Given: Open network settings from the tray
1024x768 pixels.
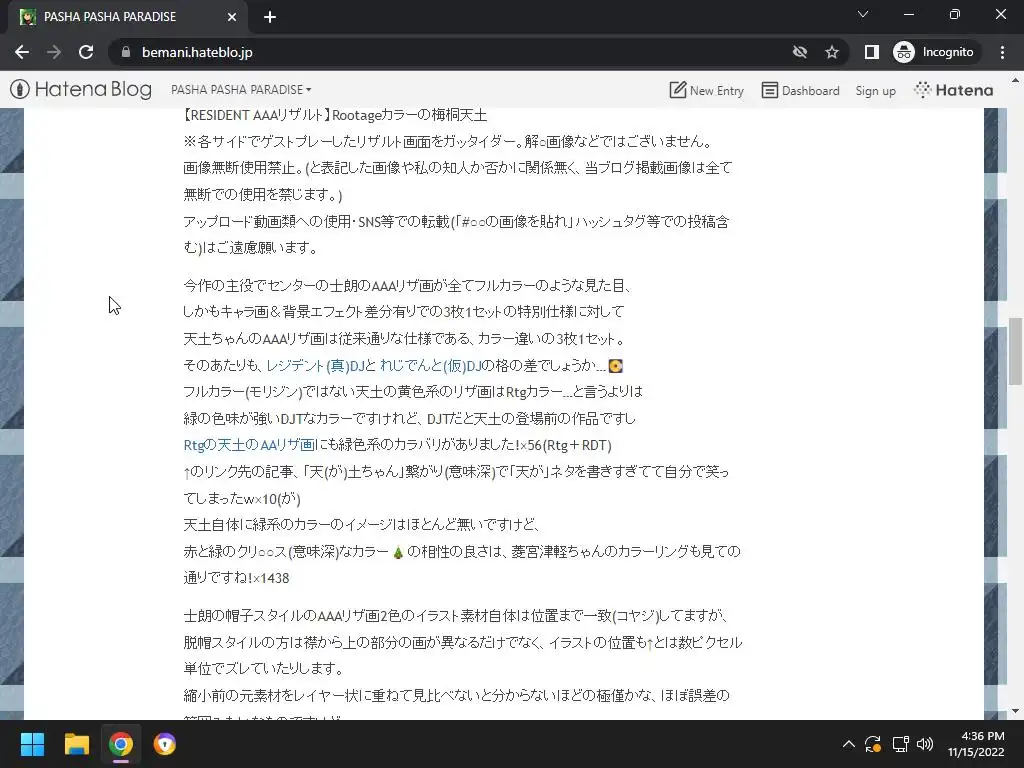Looking at the screenshot, I should 901,744.
